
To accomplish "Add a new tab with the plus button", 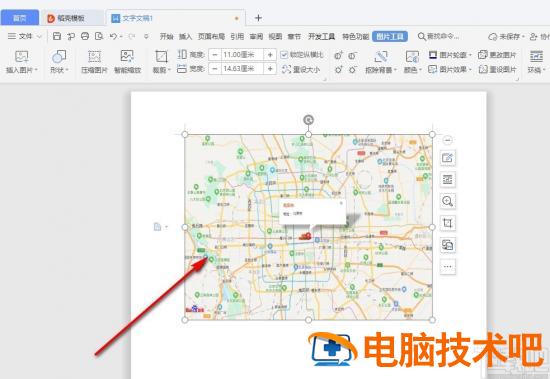I will [x=258, y=18].
